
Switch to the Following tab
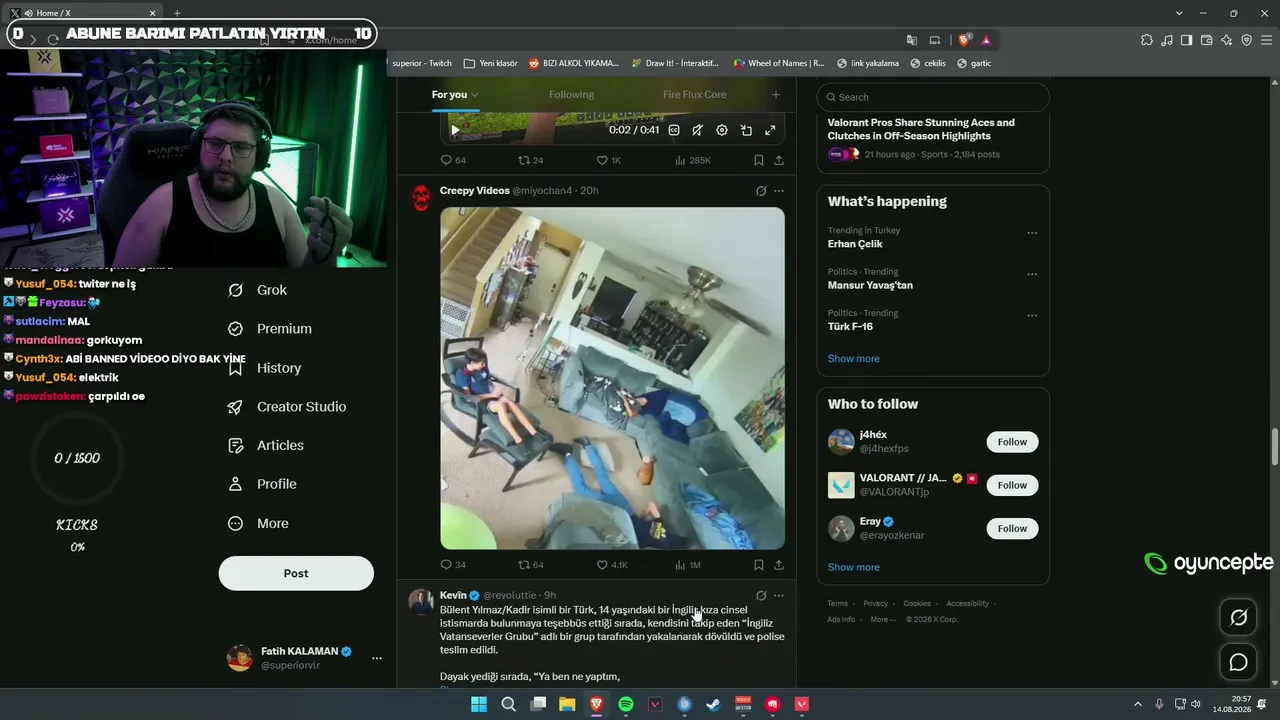pos(571,94)
